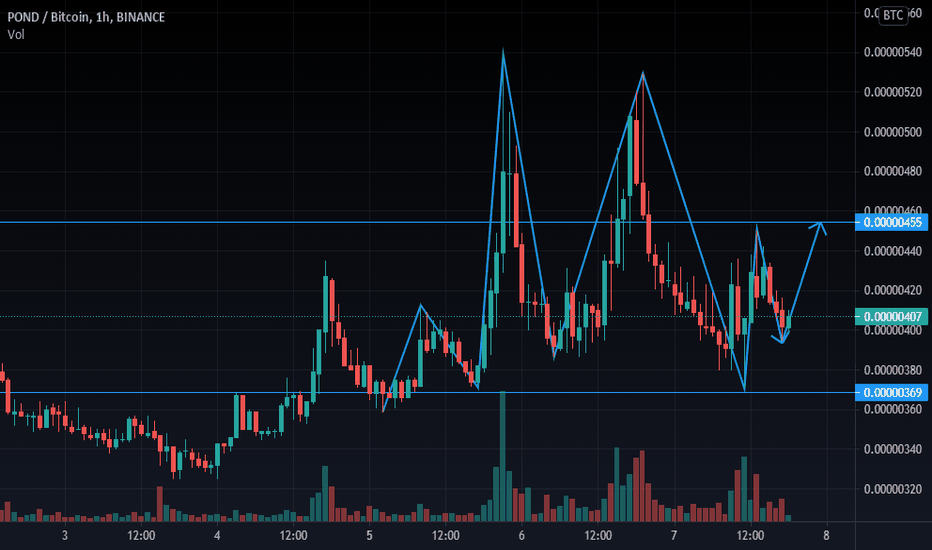The width and height of the screenshot is (932, 550).
Task: Click the 0.00000520 price axis value
Action: (x=893, y=92)
